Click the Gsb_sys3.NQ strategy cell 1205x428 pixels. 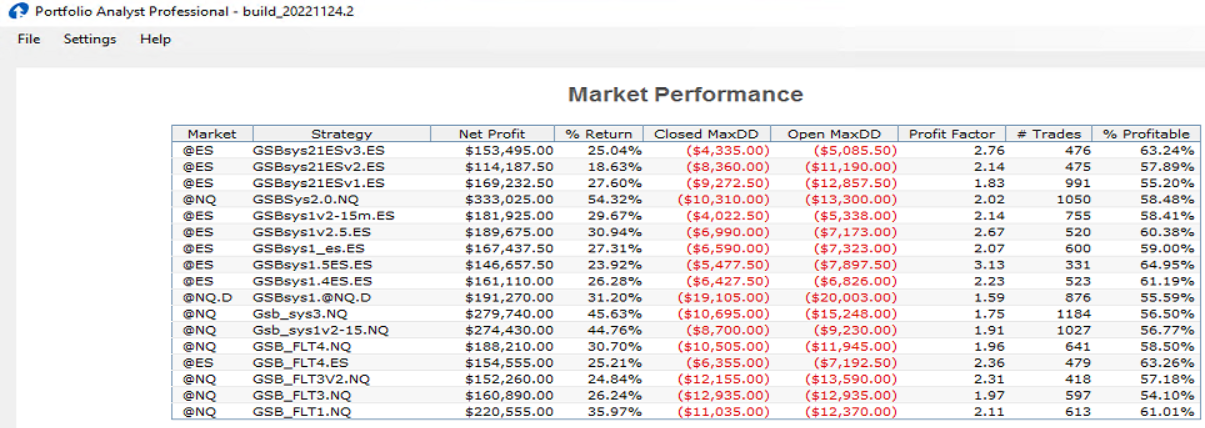point(300,314)
